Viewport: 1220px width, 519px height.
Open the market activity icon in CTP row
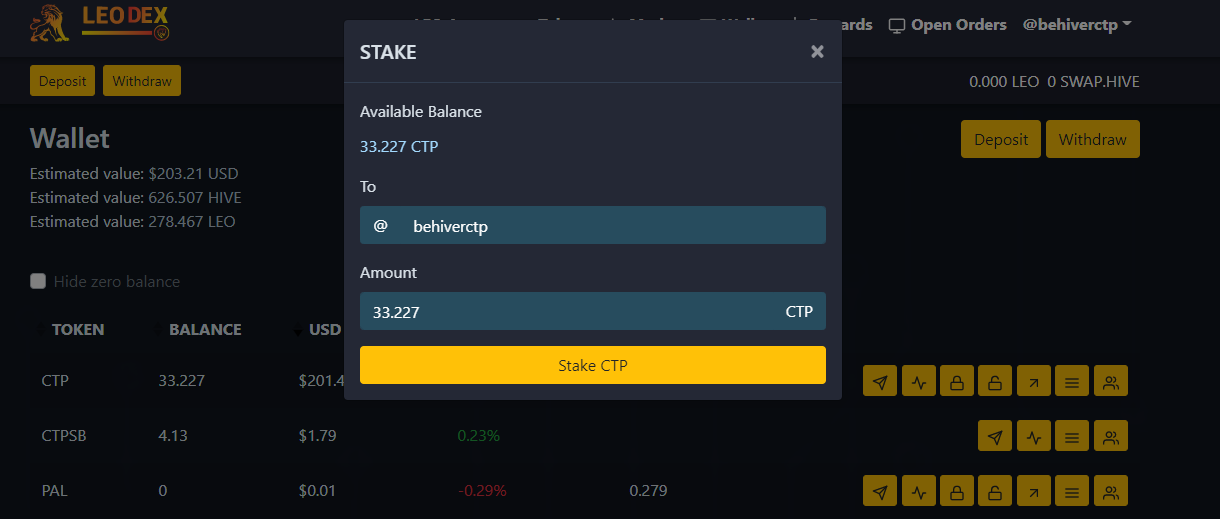point(918,381)
